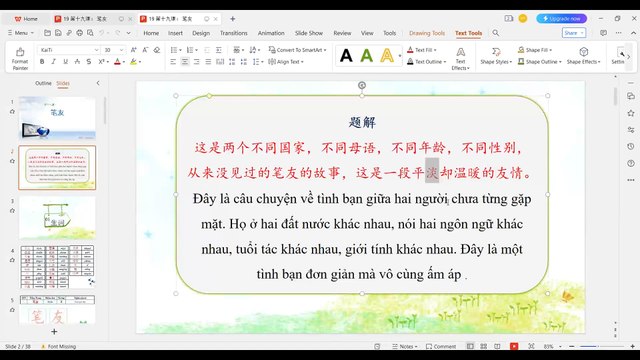Open the comments pane icon near Share

603,33
